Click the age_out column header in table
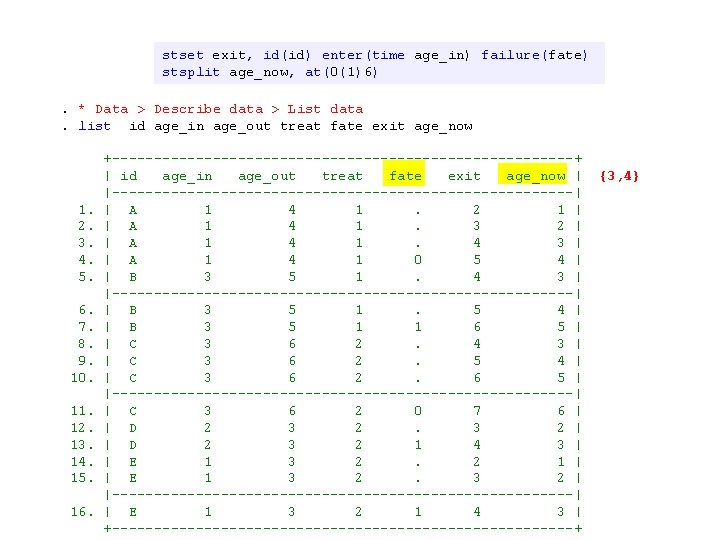This screenshot has width=720, height=540. 267,177
